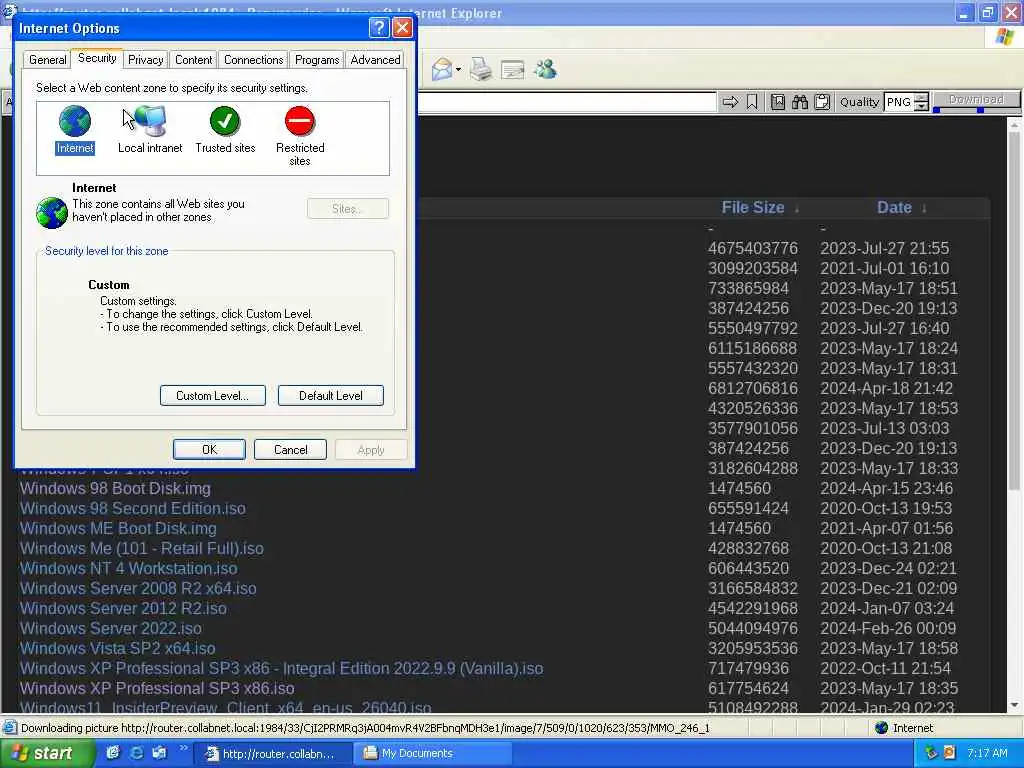Viewport: 1024px width, 768px height.
Task: Switch to the Privacy tab
Action: [146, 59]
